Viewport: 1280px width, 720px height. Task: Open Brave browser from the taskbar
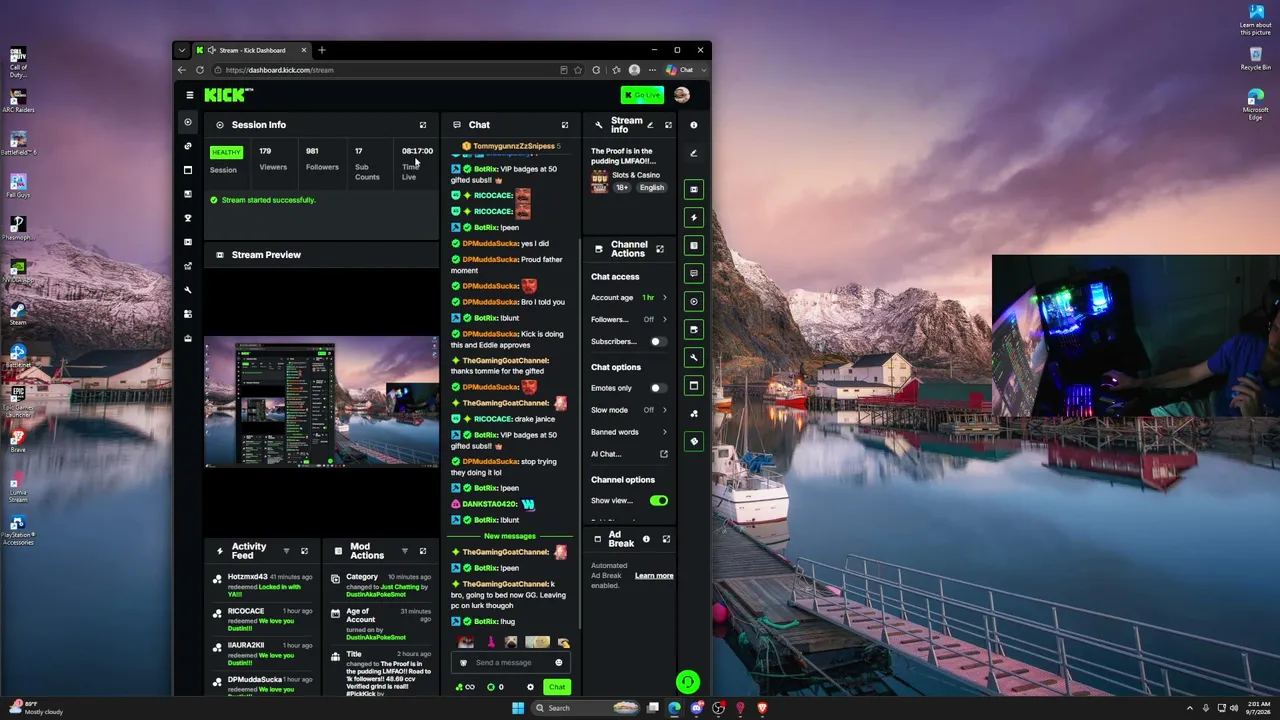[x=762, y=708]
